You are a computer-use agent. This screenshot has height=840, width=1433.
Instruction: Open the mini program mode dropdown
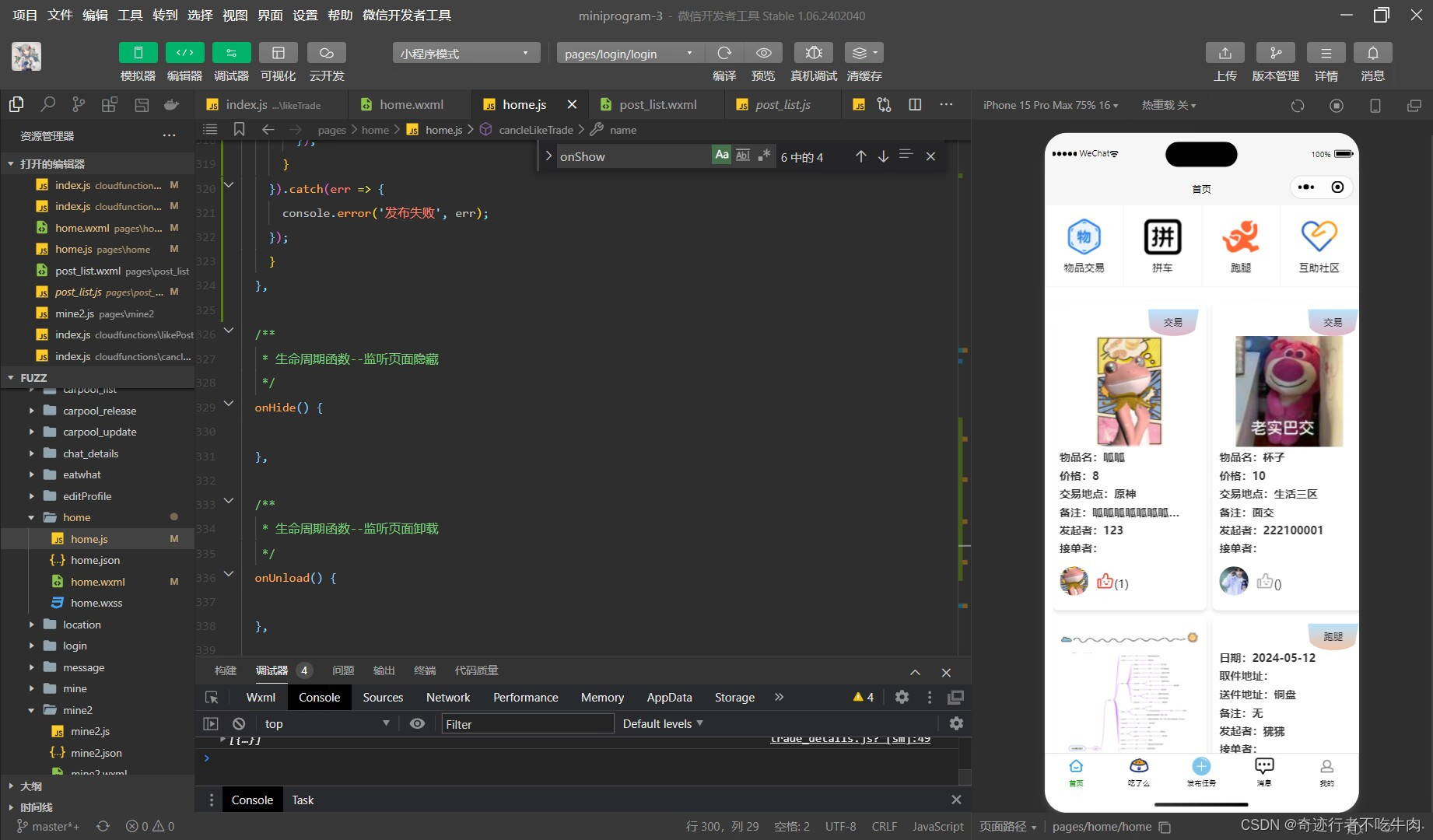[466, 53]
